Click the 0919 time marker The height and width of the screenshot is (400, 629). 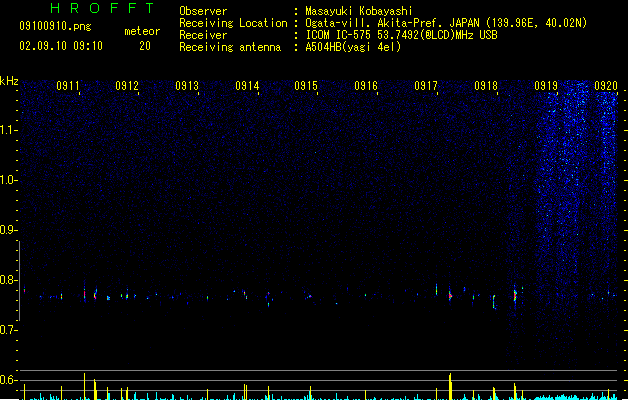(546, 86)
